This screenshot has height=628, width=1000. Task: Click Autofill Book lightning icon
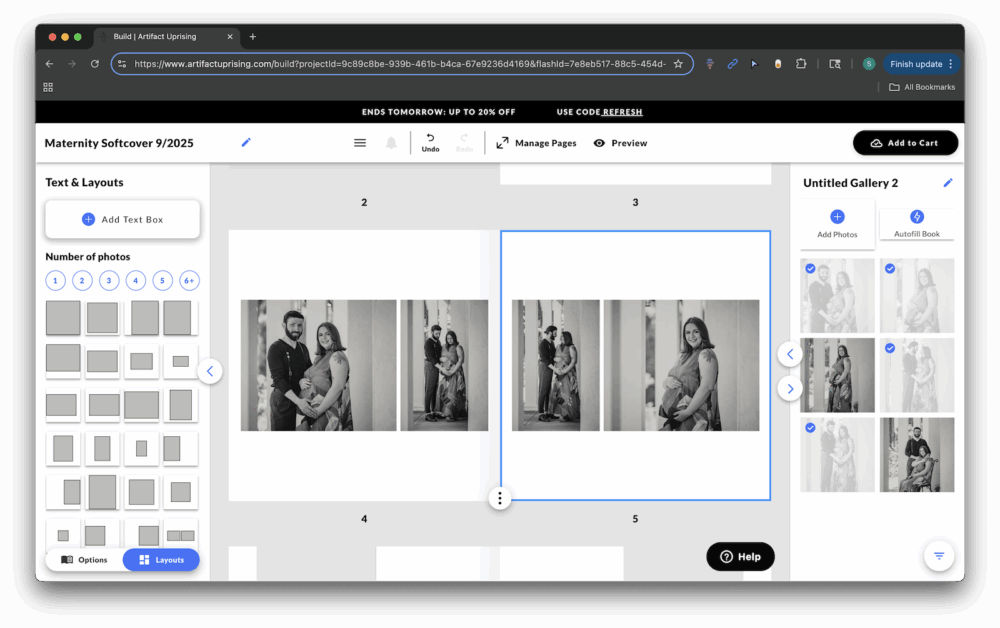[x=916, y=217]
